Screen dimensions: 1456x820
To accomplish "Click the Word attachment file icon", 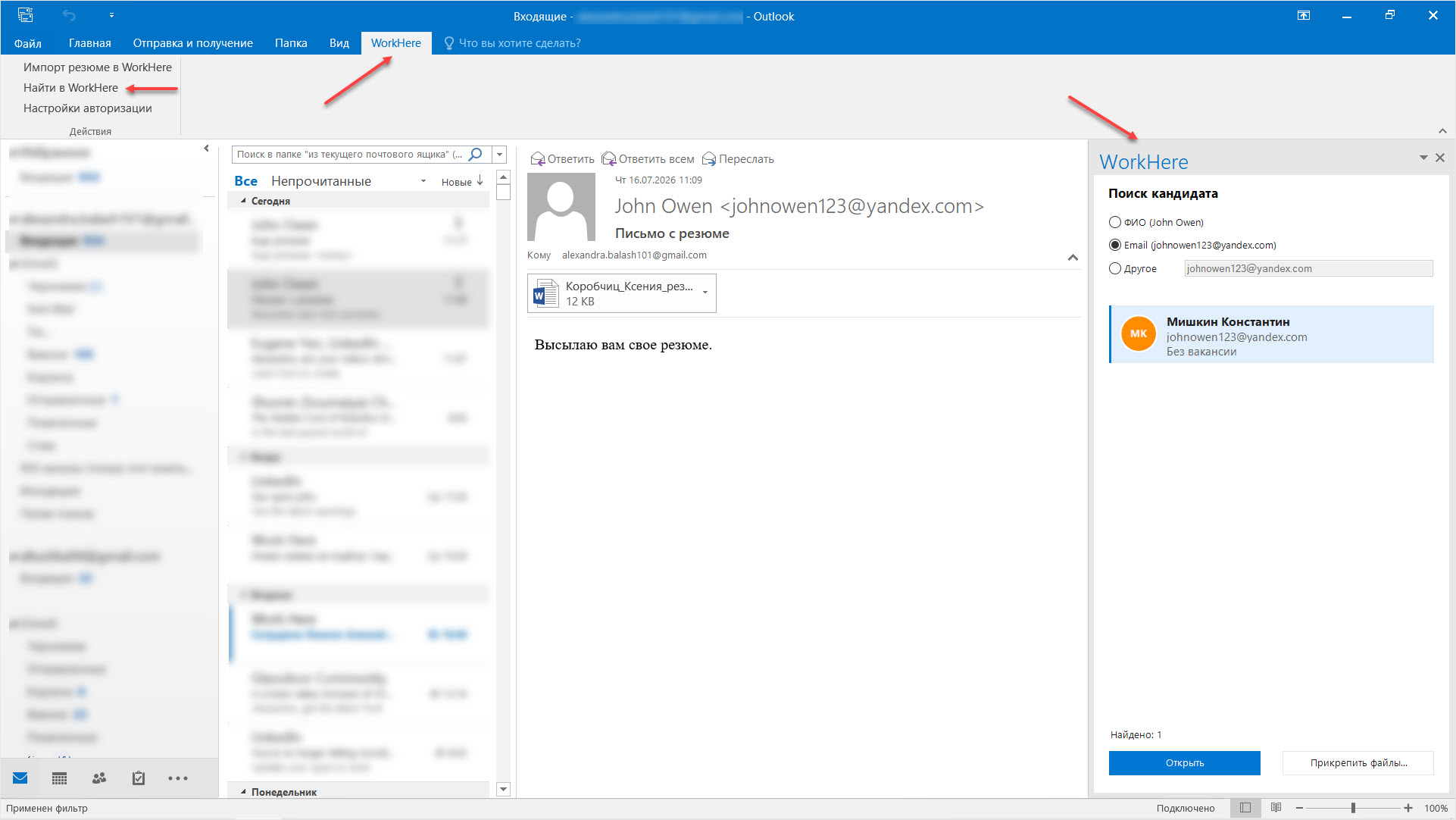I will coord(545,293).
